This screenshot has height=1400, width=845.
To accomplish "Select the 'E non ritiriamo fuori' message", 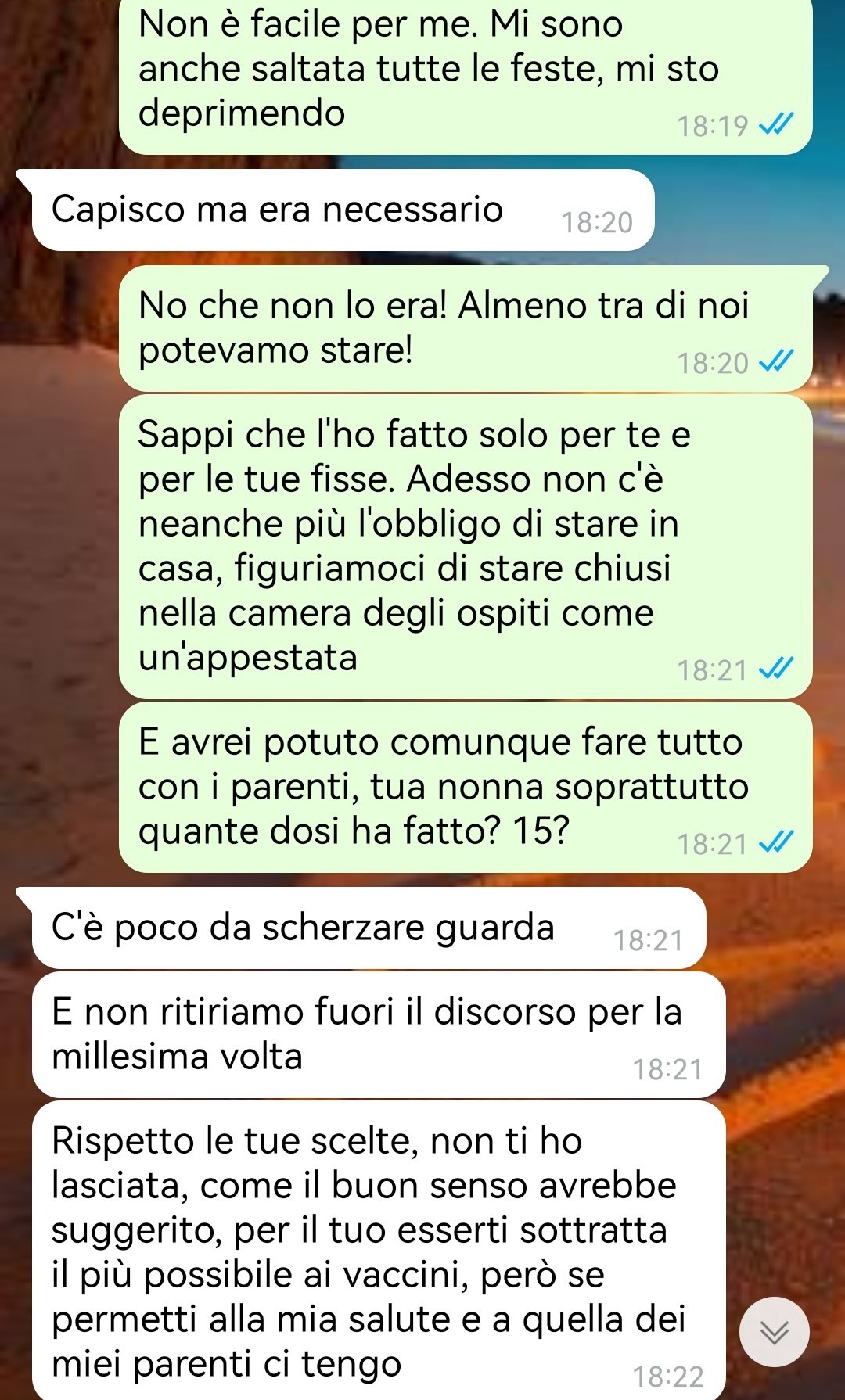I will (379, 1035).
